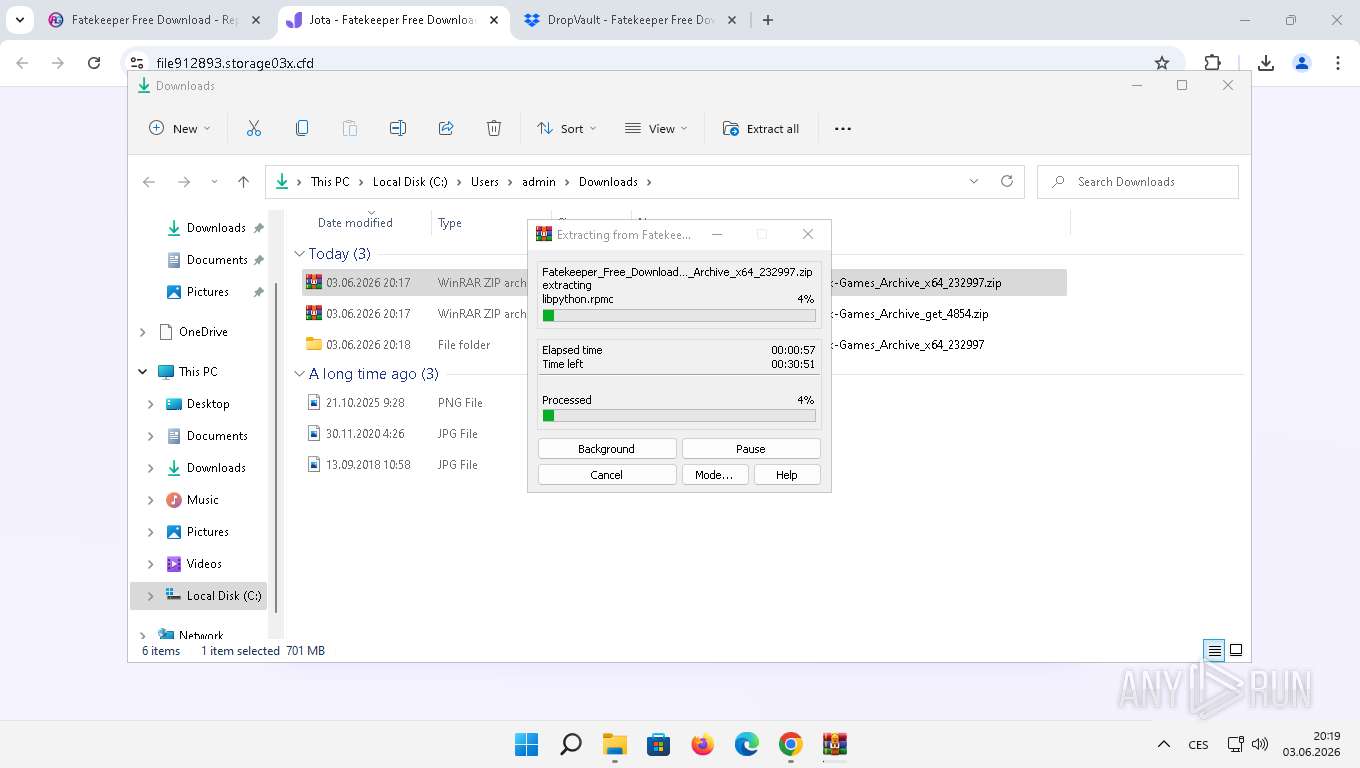1360x768 pixels.
Task: Select Videos in navigation pane
Action: pos(204,564)
